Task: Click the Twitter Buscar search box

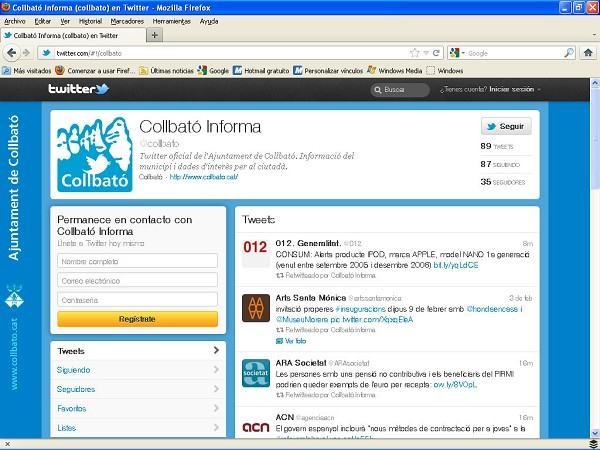Action: tap(400, 90)
